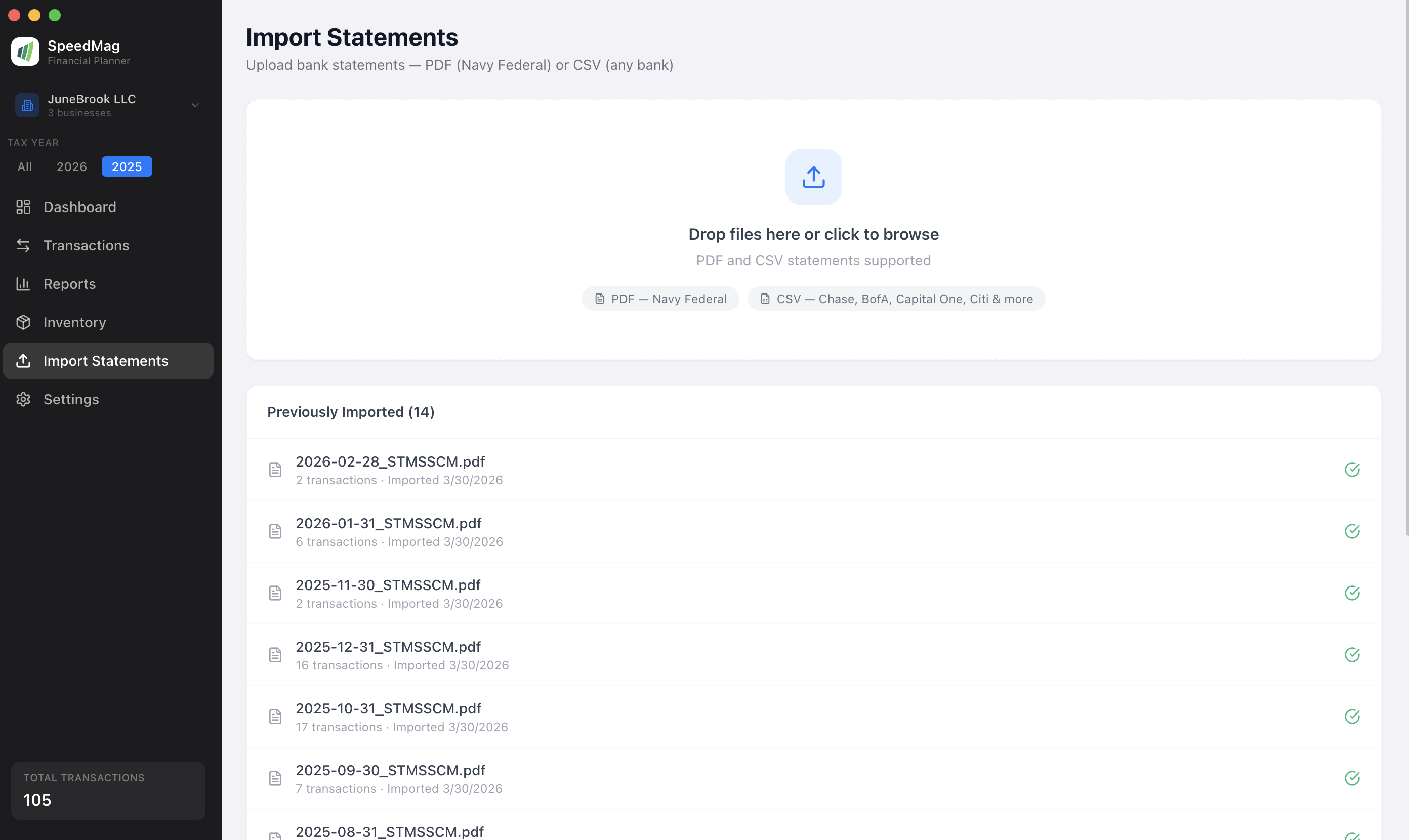The image size is (1409, 840).
Task: Click the CSV — Chase, BofA chip
Action: point(896,299)
